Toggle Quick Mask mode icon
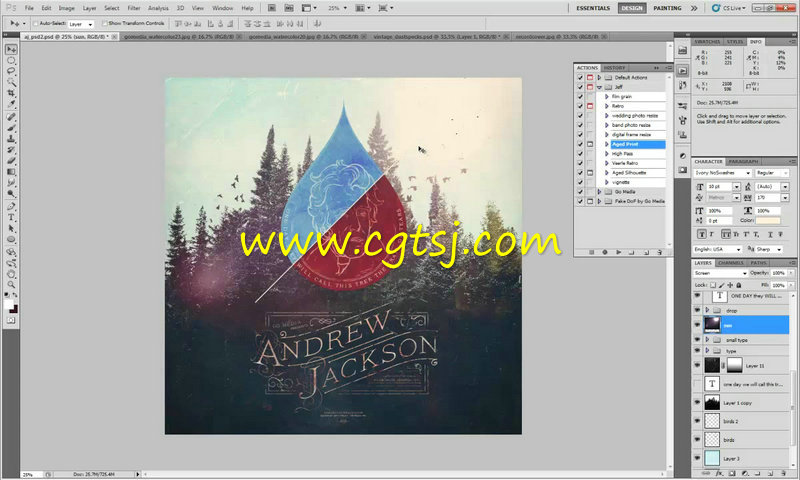Image resolution: width=800 pixels, height=480 pixels. point(11,320)
